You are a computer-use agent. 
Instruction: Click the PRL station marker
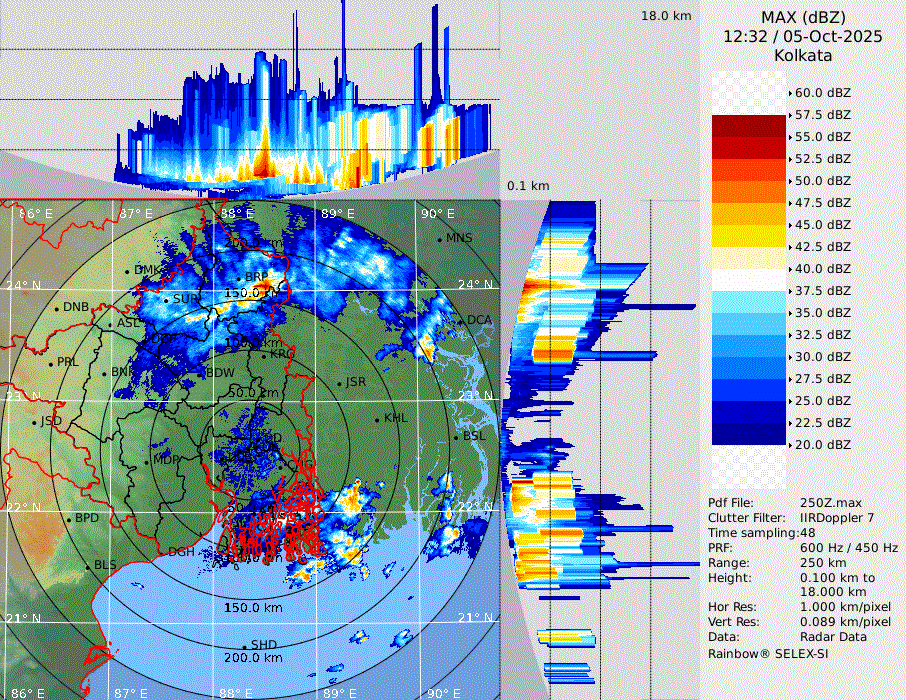[50, 362]
